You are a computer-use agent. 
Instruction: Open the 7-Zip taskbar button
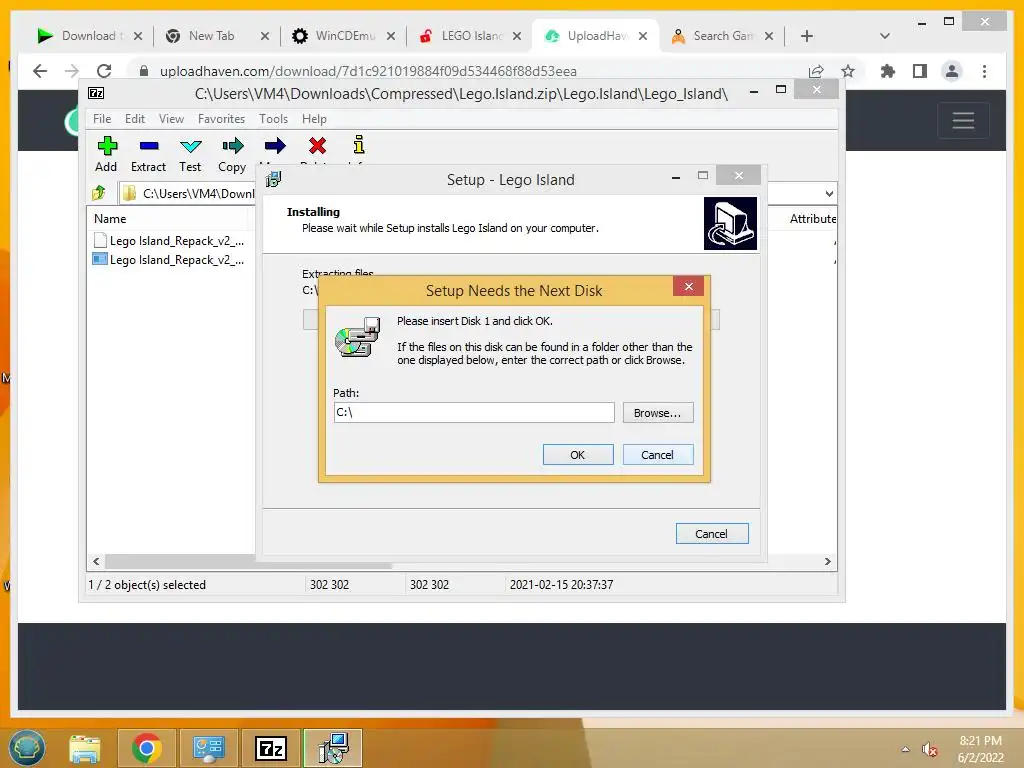tap(271, 748)
